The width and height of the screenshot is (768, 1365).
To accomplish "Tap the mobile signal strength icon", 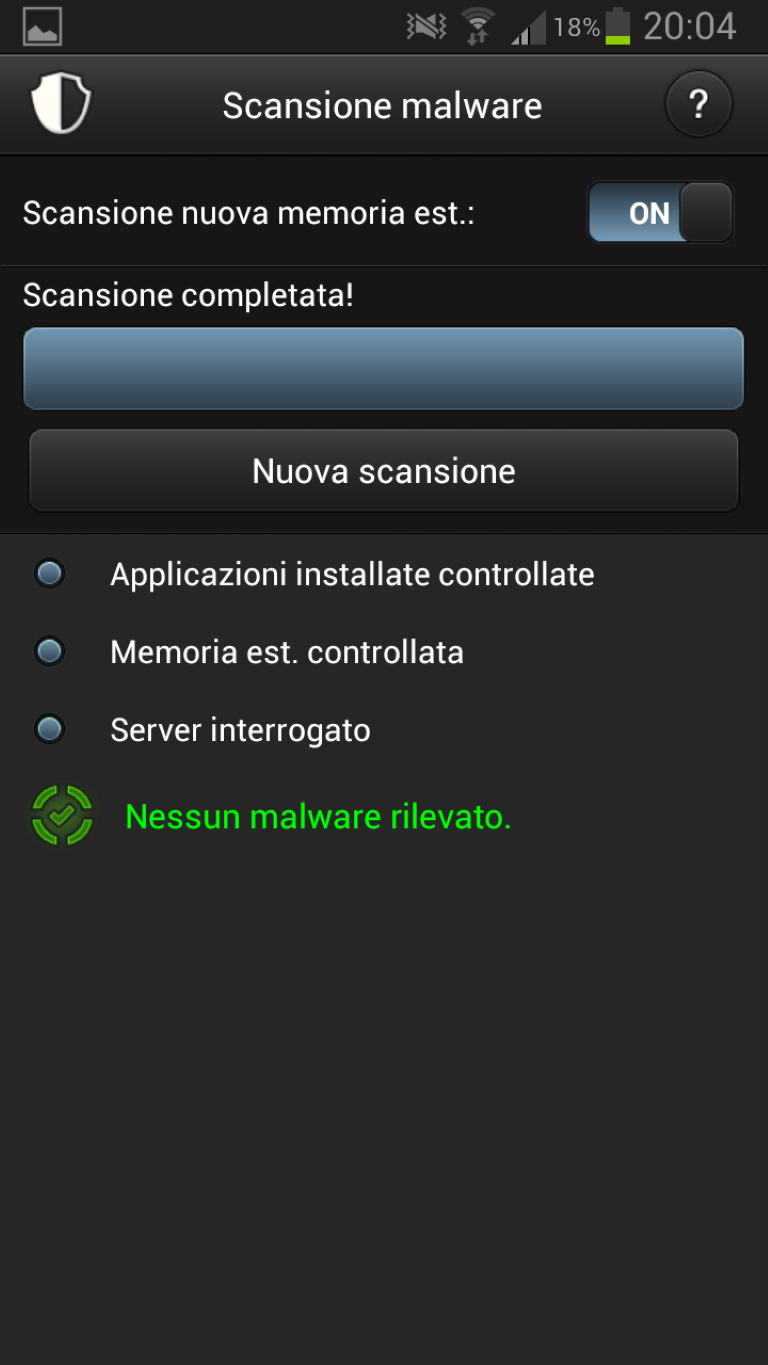I will pos(528,27).
